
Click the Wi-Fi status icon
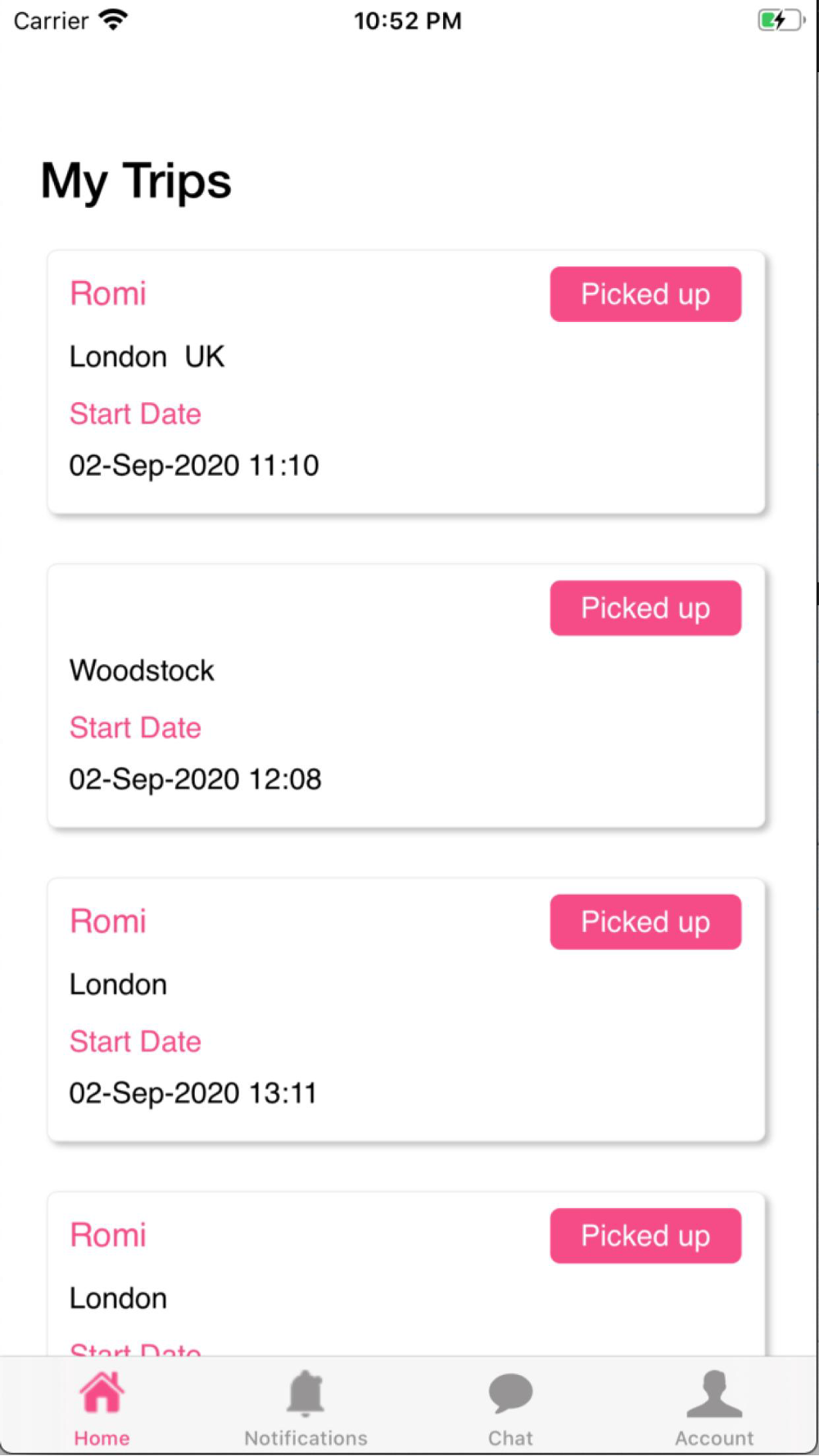pyautogui.click(x=113, y=20)
